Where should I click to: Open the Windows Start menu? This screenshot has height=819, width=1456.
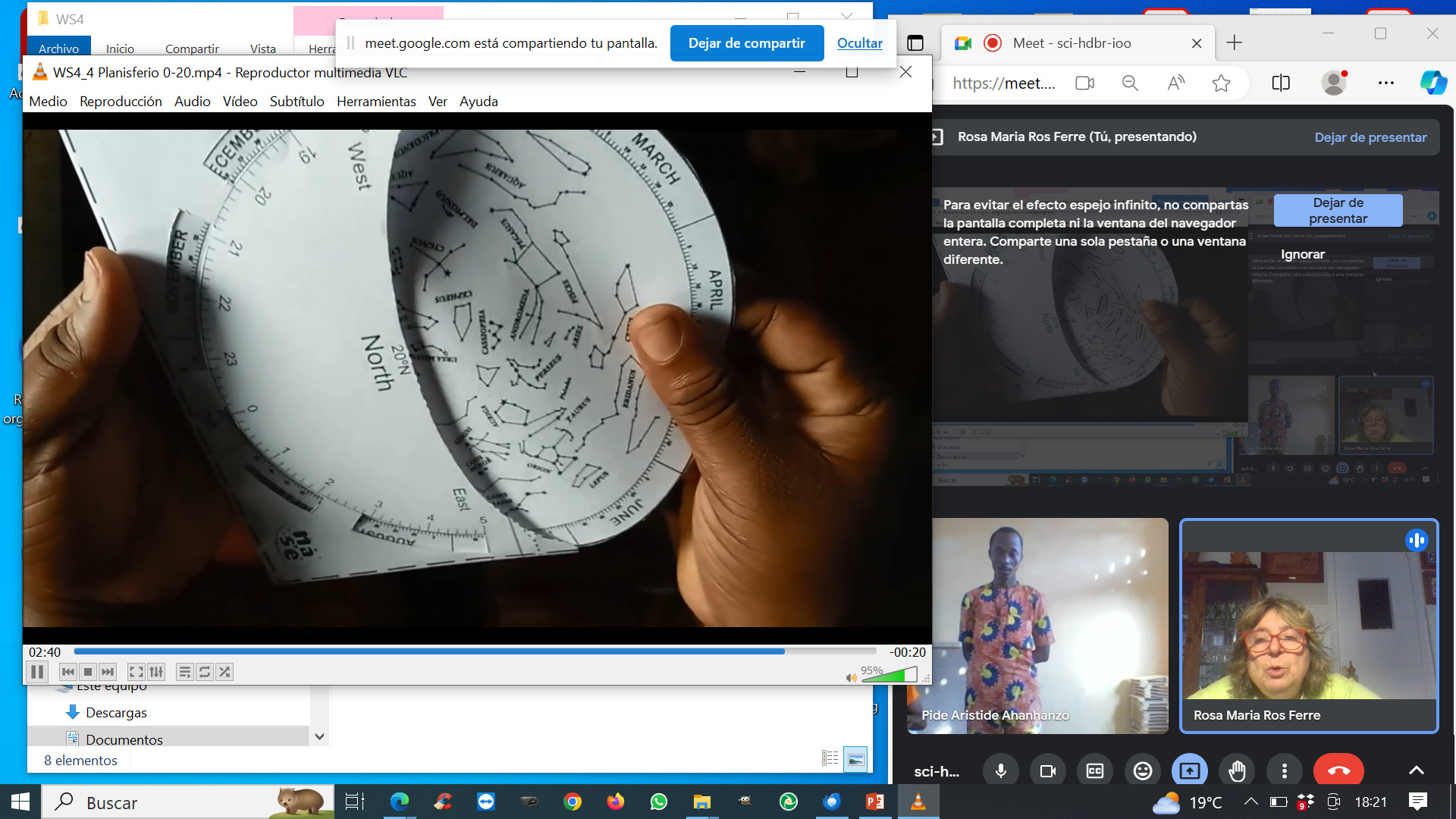tap(20, 802)
